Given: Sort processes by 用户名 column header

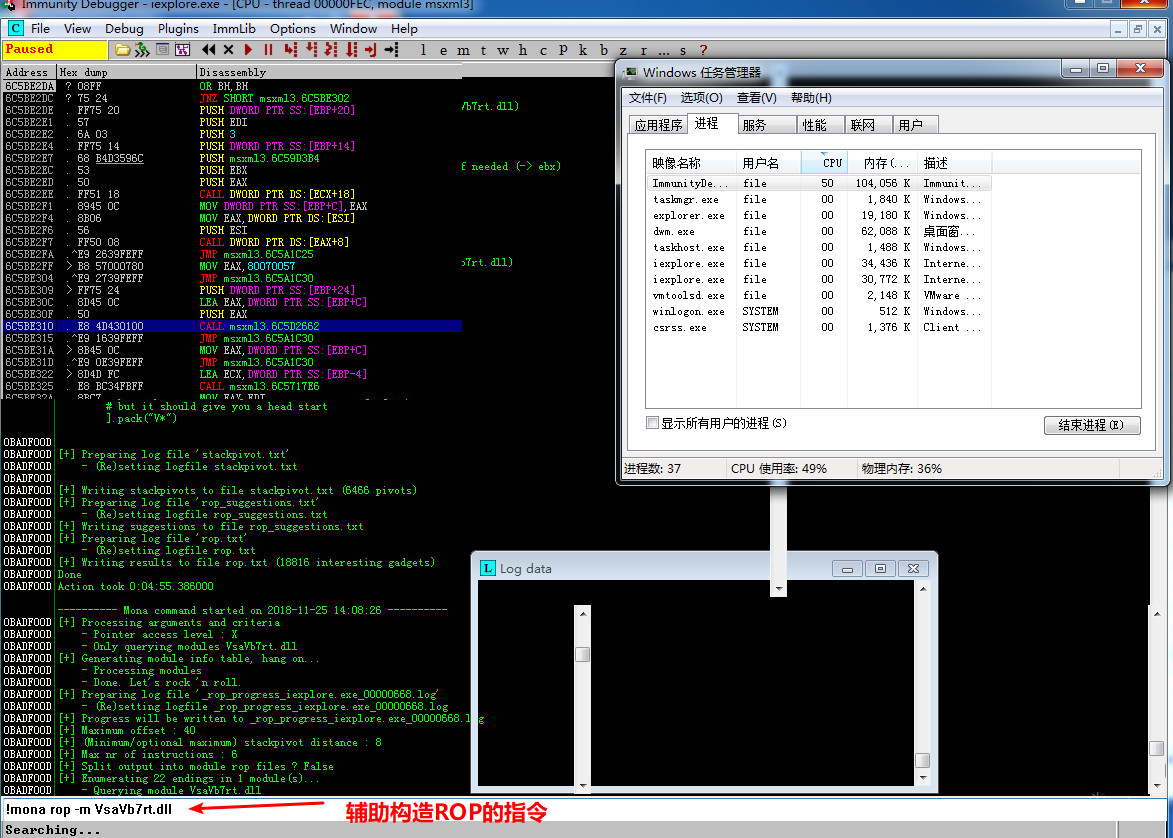Looking at the screenshot, I should click(768, 162).
